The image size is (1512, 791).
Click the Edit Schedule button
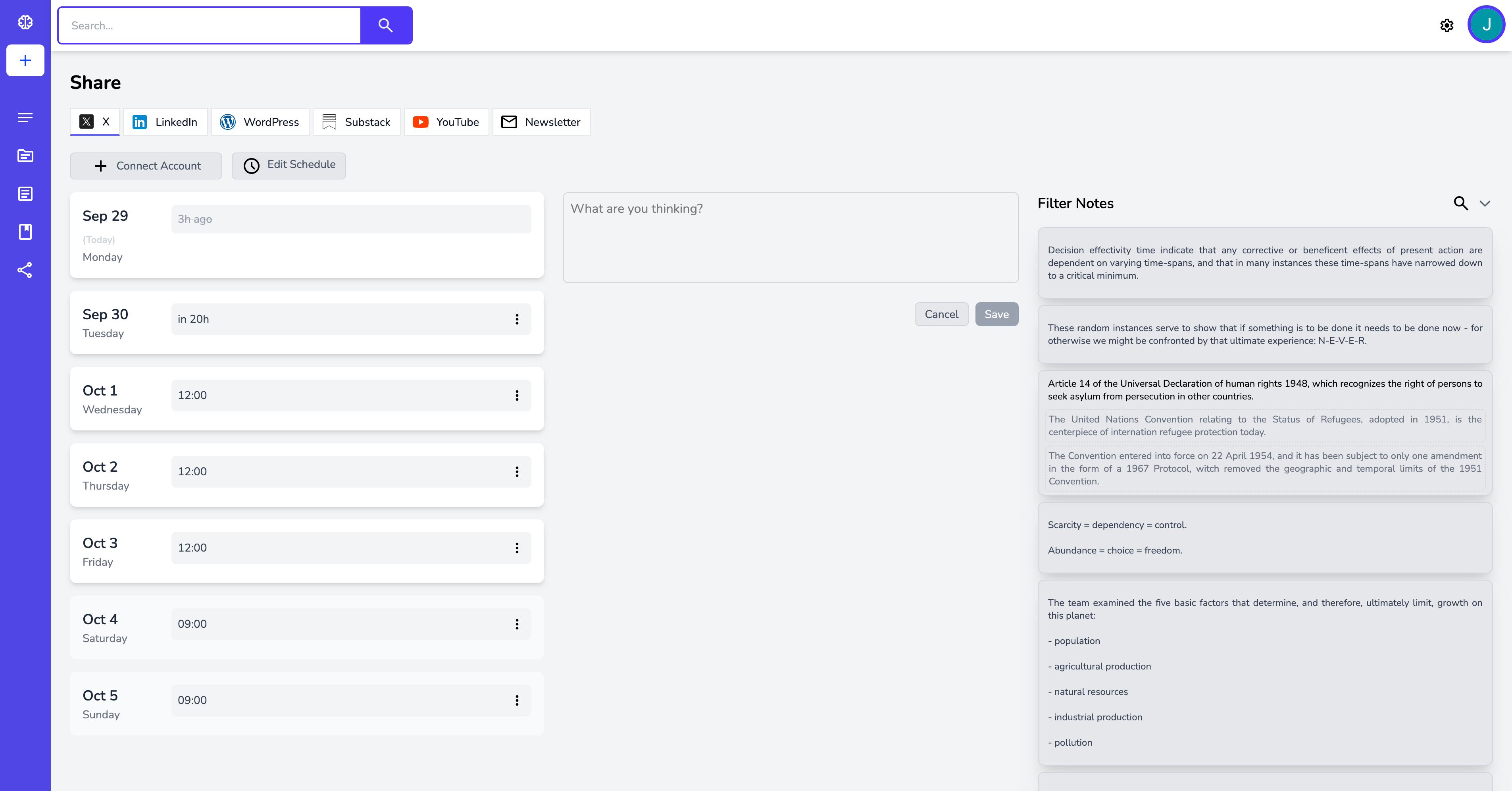(289, 166)
